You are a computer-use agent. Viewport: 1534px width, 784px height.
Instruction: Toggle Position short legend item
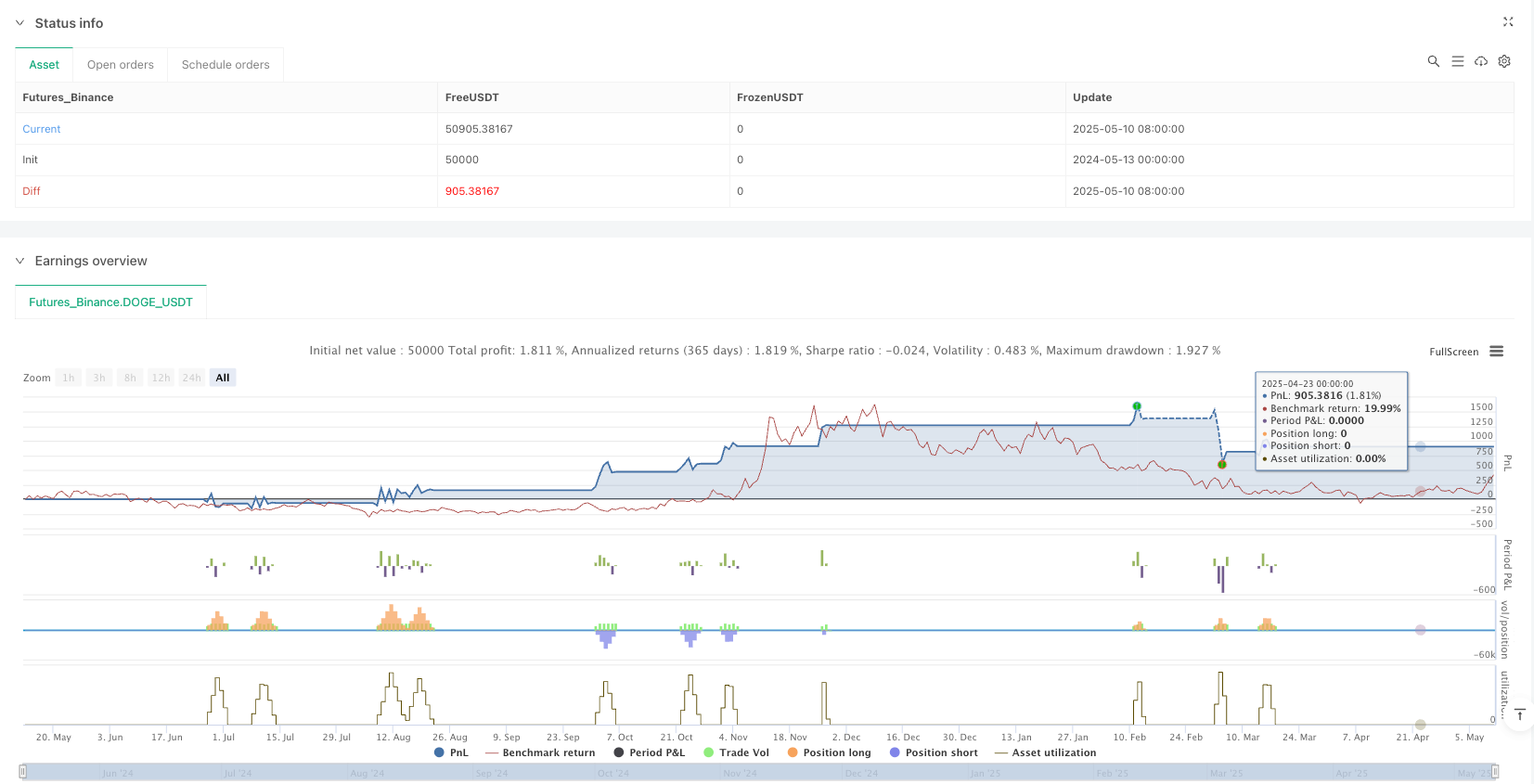pyautogui.click(x=934, y=752)
